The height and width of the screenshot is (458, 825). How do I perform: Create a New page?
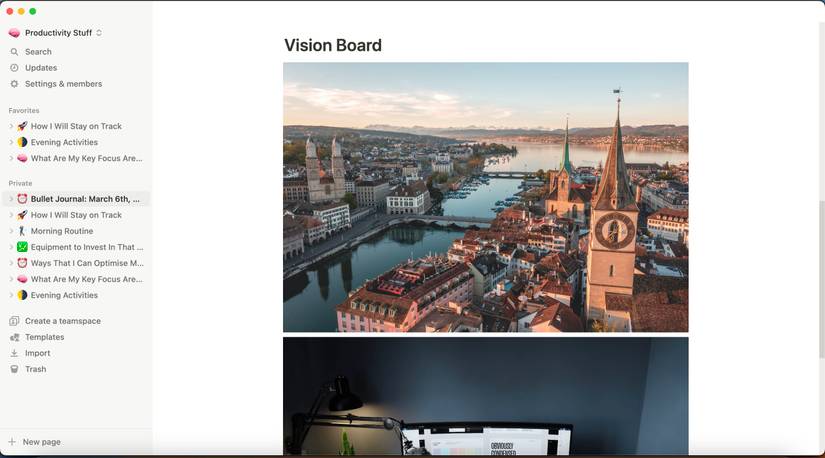[42, 442]
